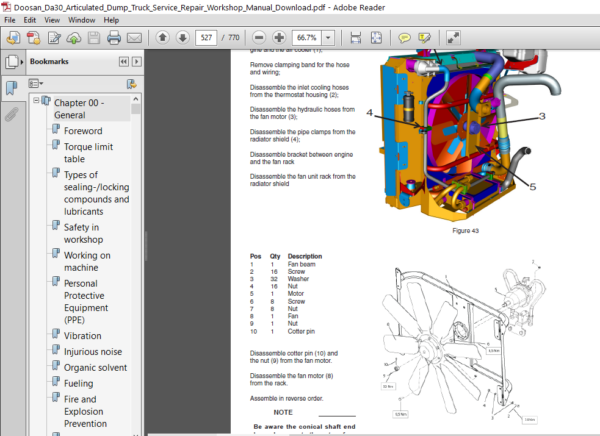Open the Foreword bookmark
Viewport: 600px width, 436px height.
(83, 131)
